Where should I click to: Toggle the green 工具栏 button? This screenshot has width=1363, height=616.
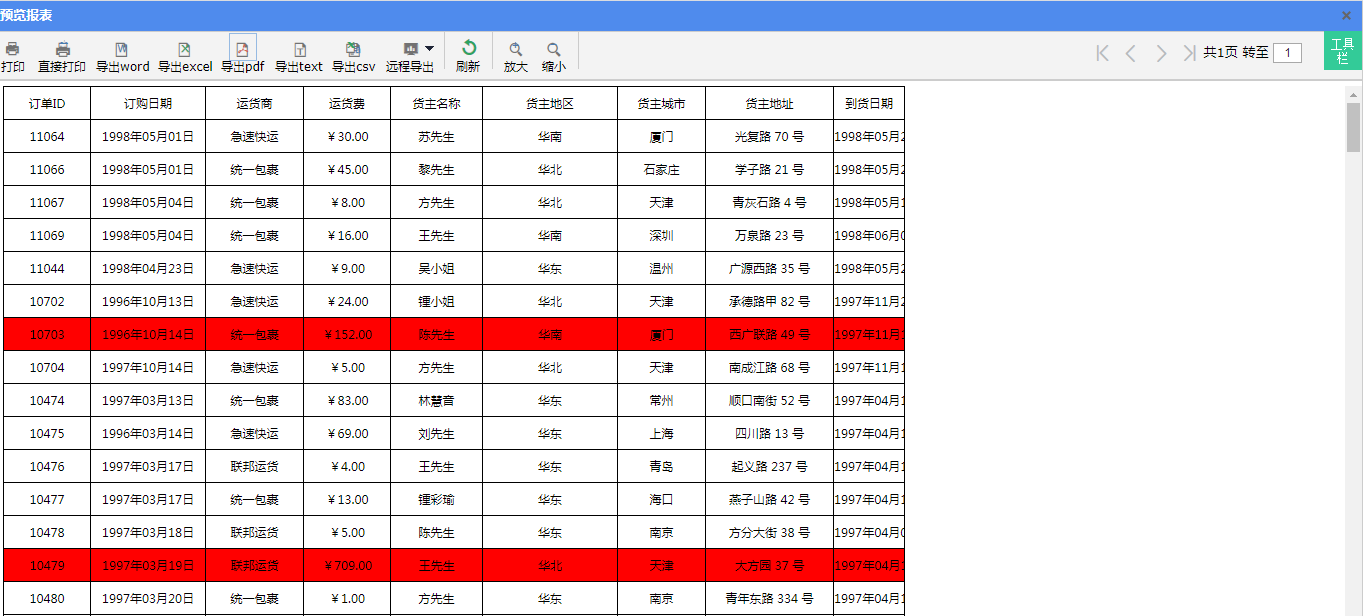click(1342, 51)
